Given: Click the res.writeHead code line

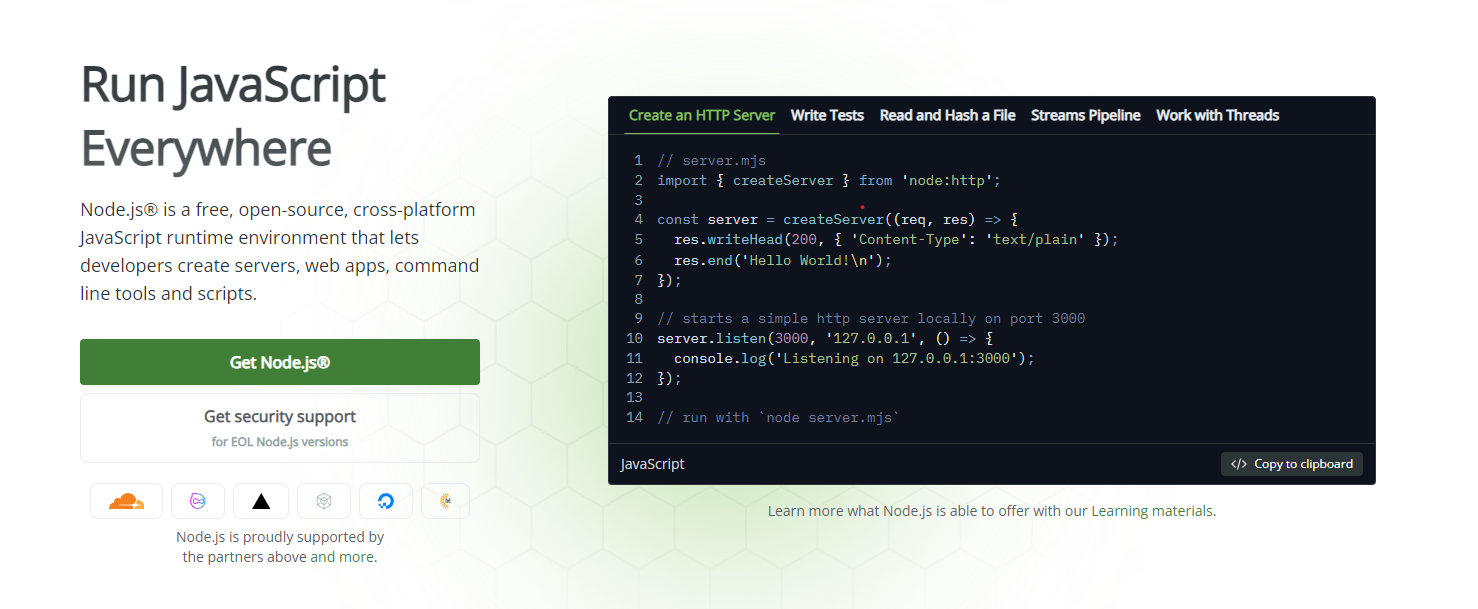Looking at the screenshot, I should pyautogui.click(x=896, y=239).
